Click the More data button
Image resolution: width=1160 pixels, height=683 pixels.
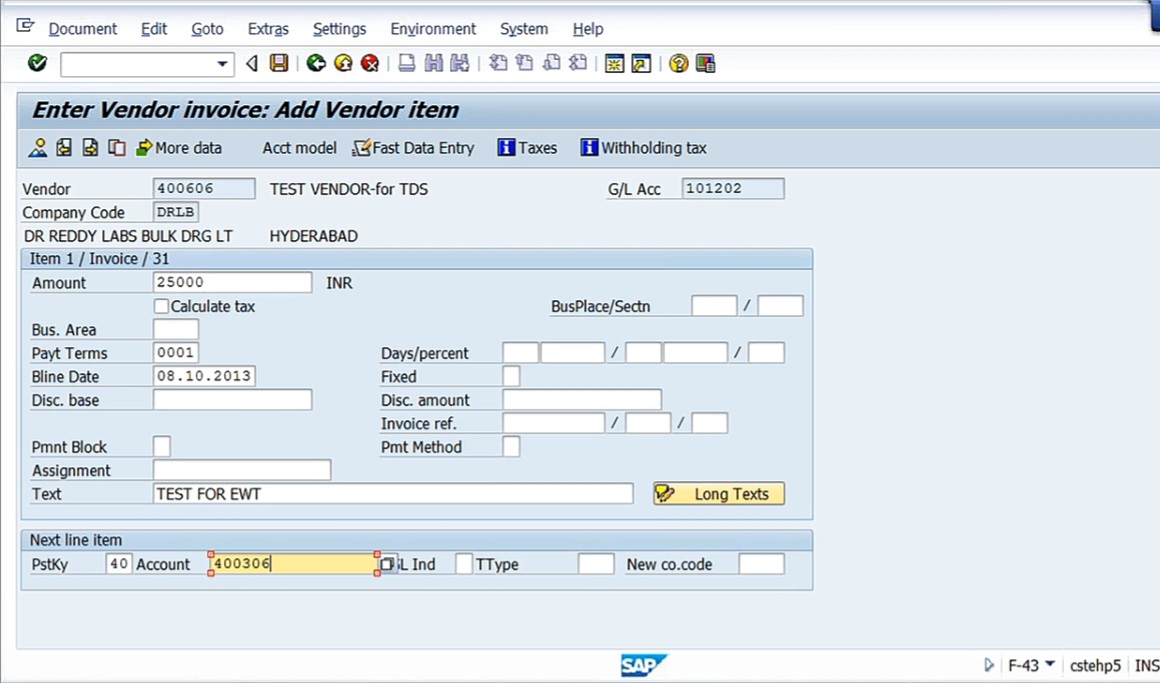coord(179,147)
